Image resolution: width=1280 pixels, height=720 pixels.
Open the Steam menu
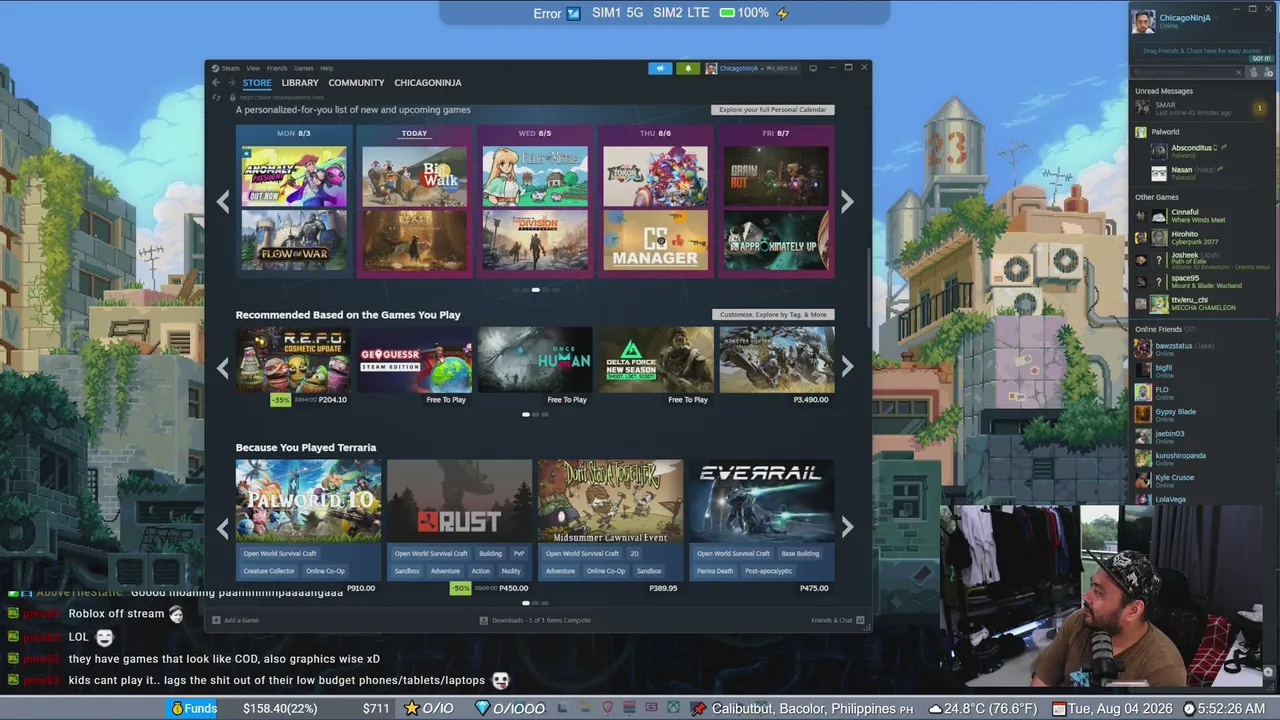[231, 68]
